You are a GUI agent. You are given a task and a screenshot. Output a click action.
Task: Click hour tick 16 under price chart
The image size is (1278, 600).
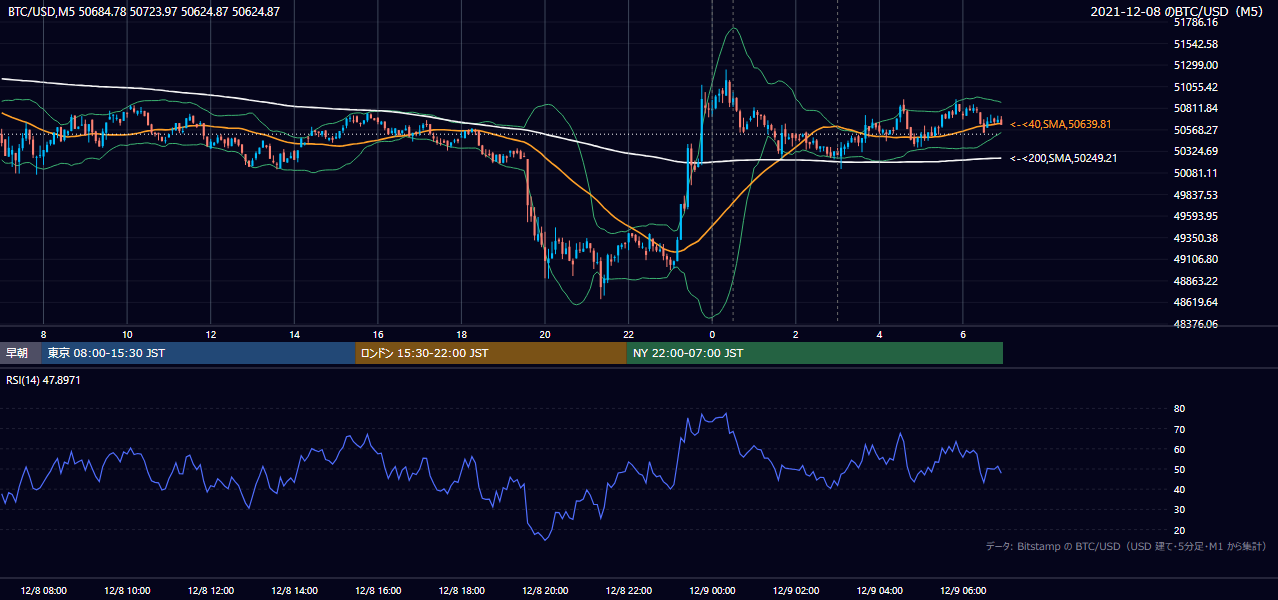pyautogui.click(x=378, y=333)
